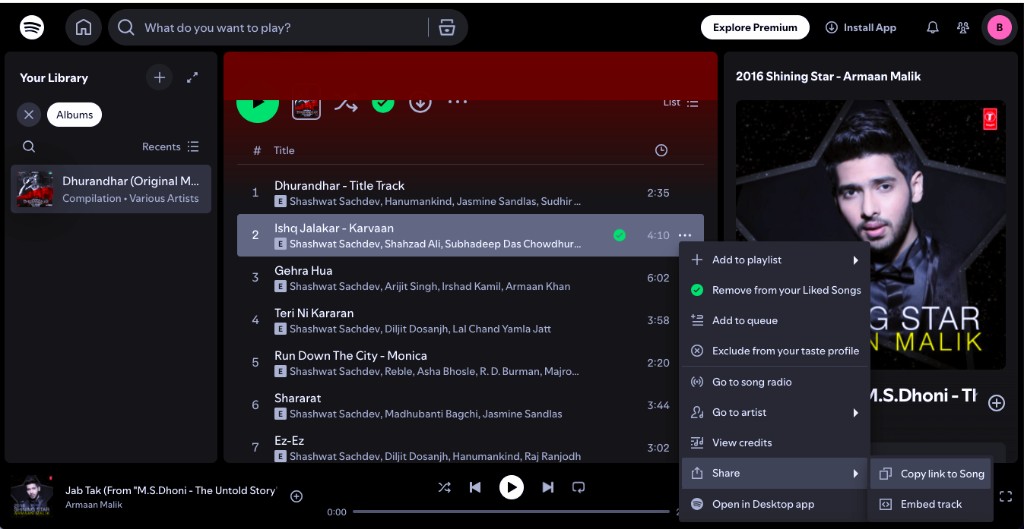The image size is (1024, 529).
Task: Create playlist with plus icon in Your Library
Action: pyautogui.click(x=159, y=78)
